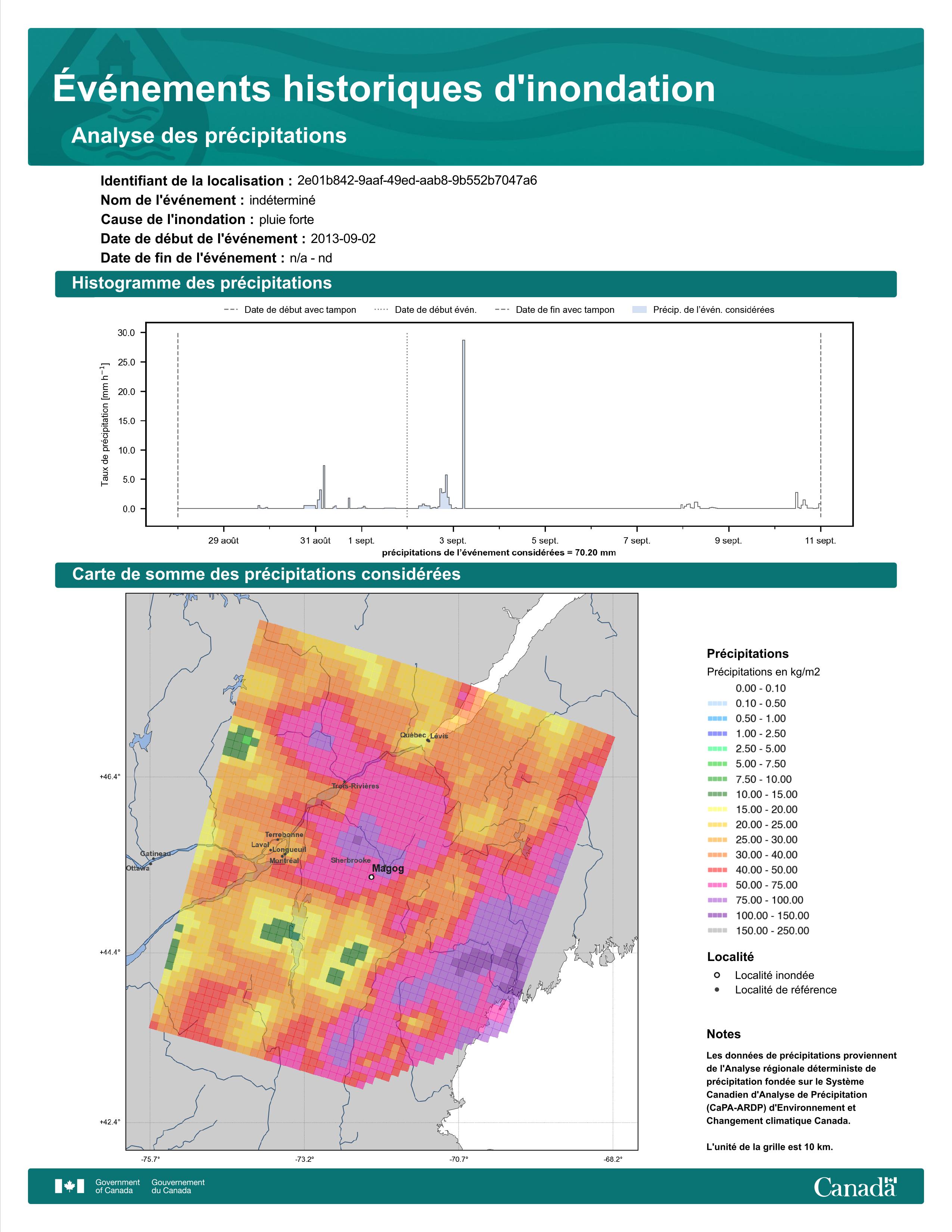Click the Gatineau label on map

click(155, 853)
